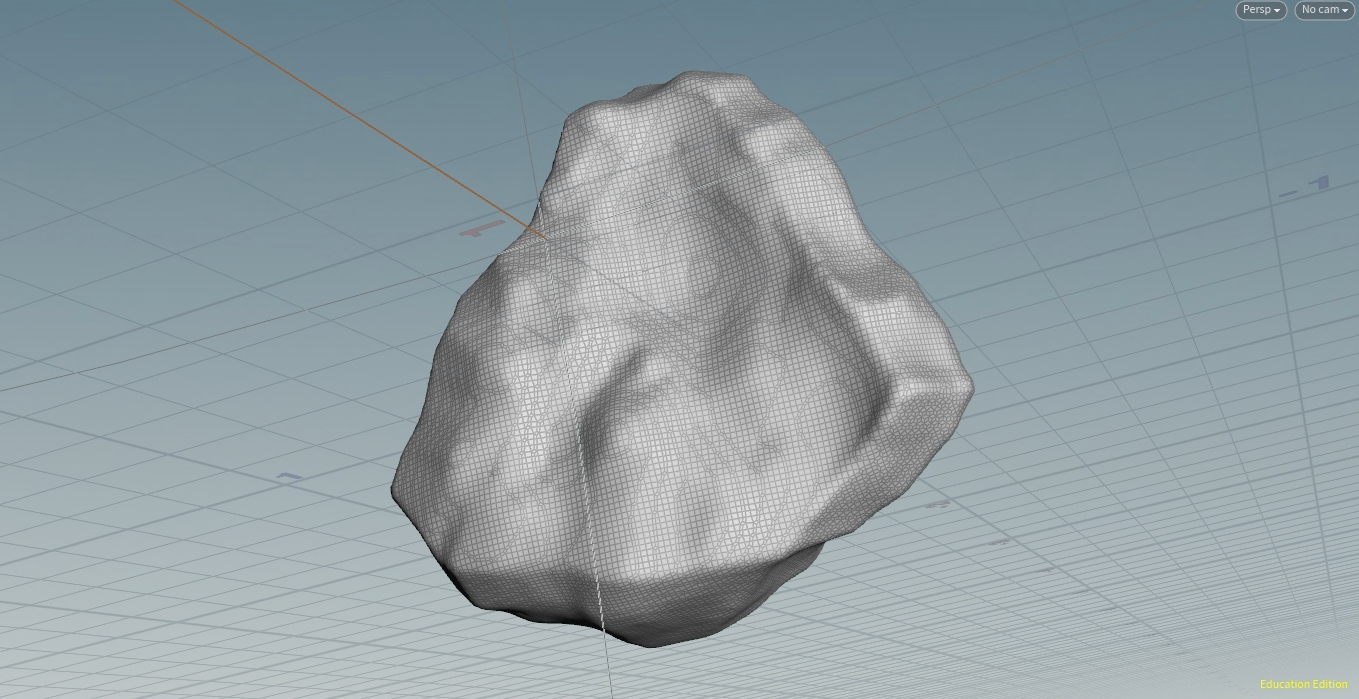This screenshot has width=1359, height=699.
Task: Click the red grid marker left of the rock
Action: click(482, 230)
